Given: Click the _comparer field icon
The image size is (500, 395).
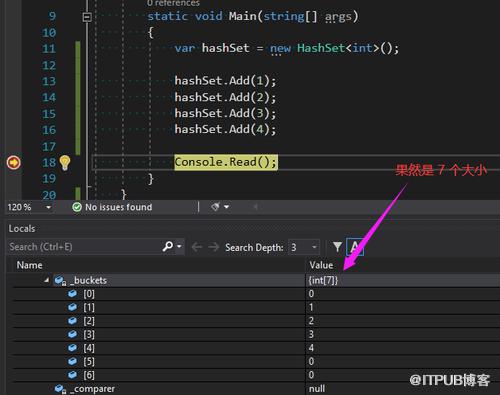Looking at the screenshot, I should click(x=60, y=389).
